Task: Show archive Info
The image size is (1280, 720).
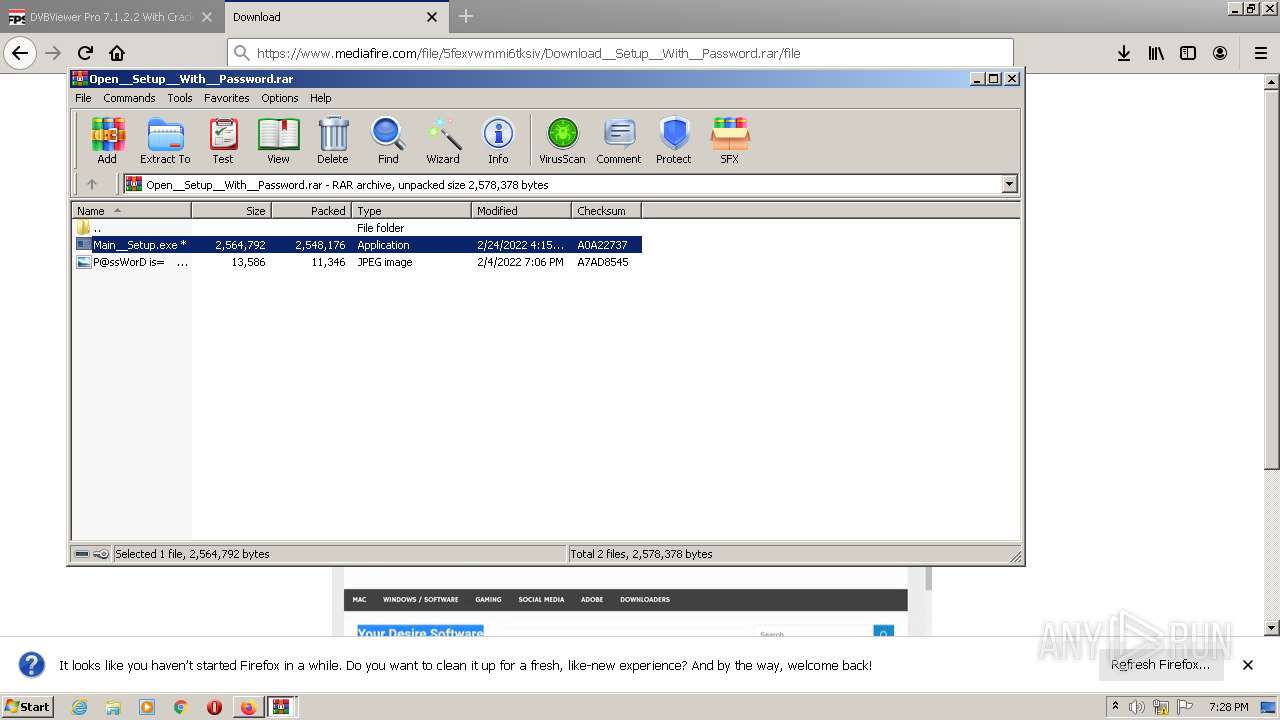Action: tap(498, 140)
